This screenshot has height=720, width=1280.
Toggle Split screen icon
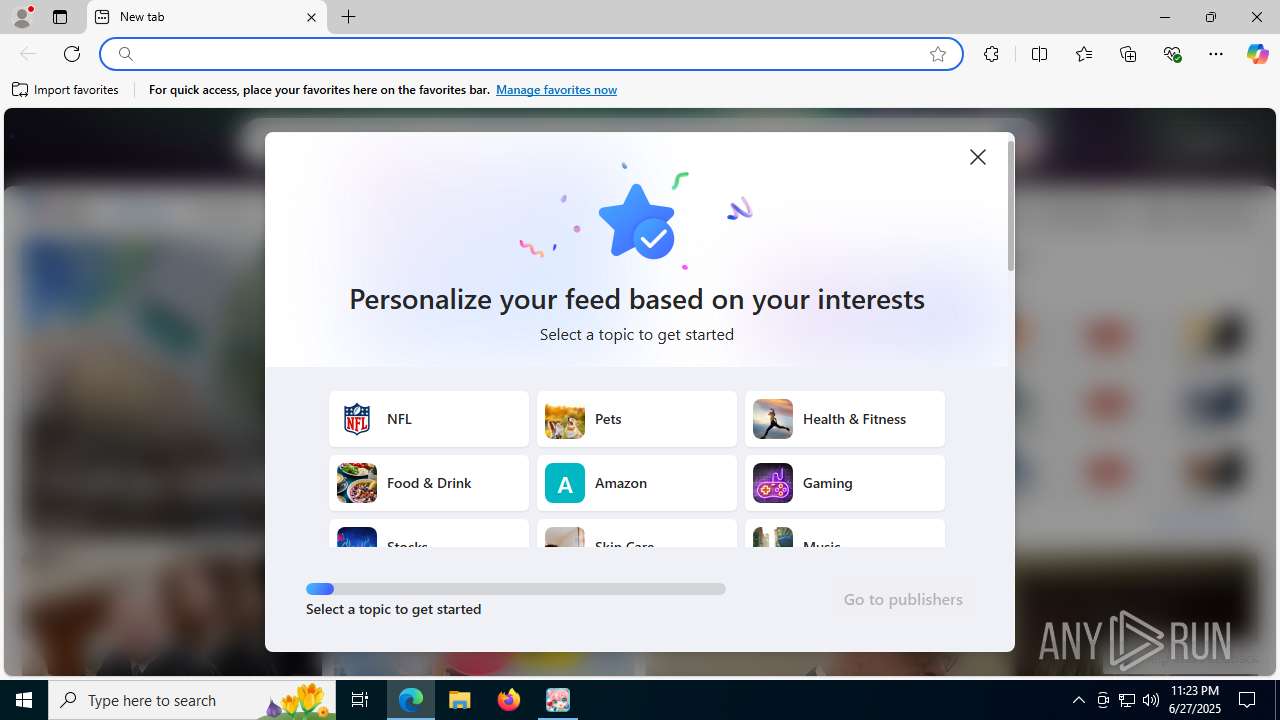pyautogui.click(x=1039, y=54)
